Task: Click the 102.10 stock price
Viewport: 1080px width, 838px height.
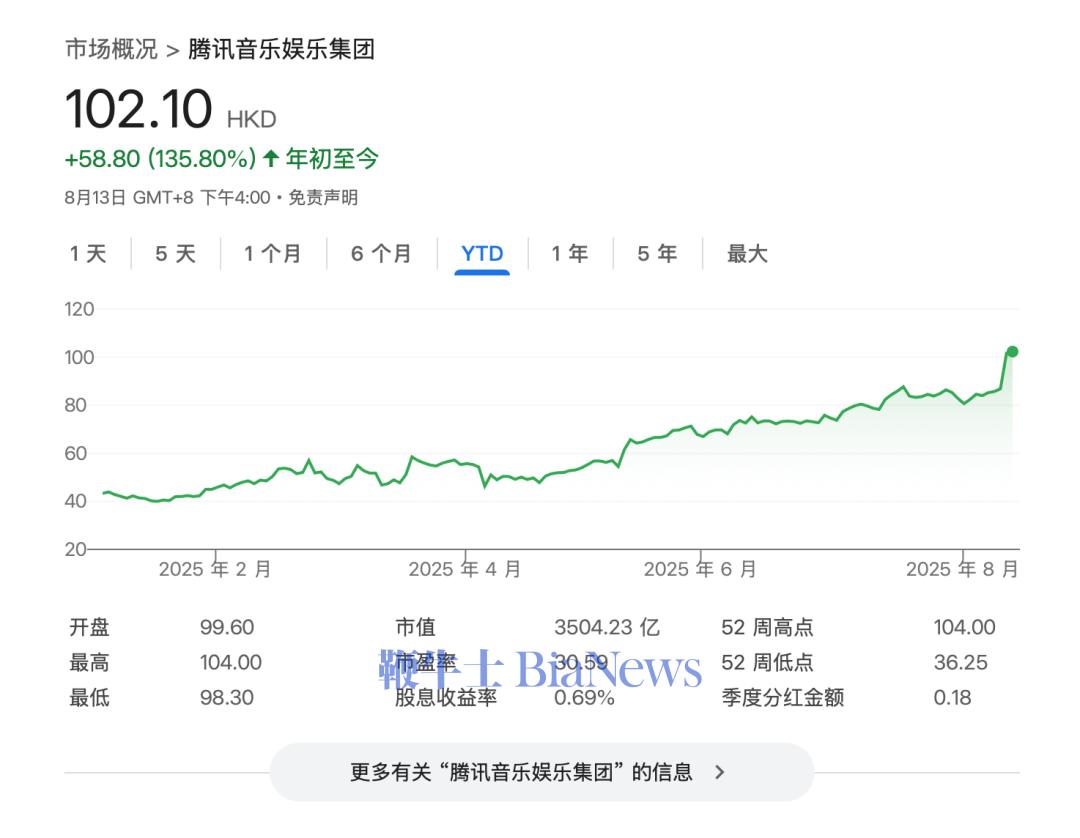Action: pos(138,109)
